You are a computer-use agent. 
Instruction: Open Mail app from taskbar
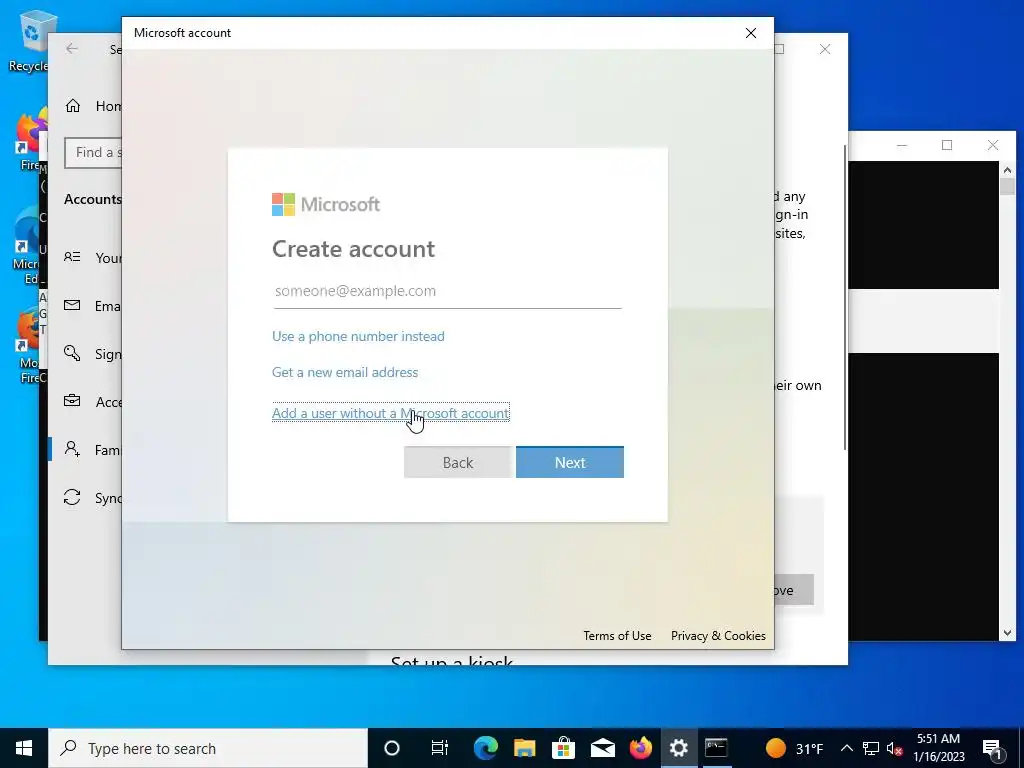(602, 748)
